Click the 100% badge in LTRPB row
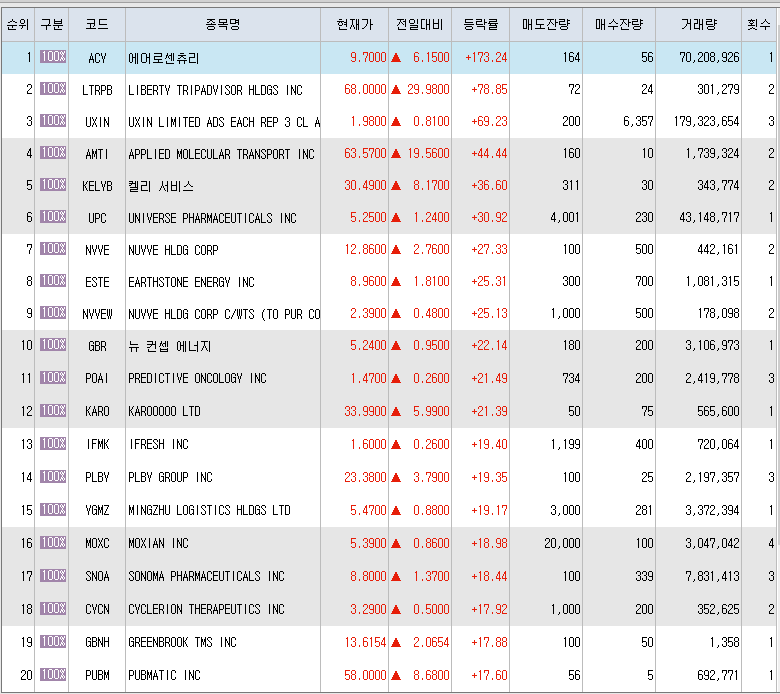Image resolution: width=780 pixels, height=694 pixels. coord(53,89)
